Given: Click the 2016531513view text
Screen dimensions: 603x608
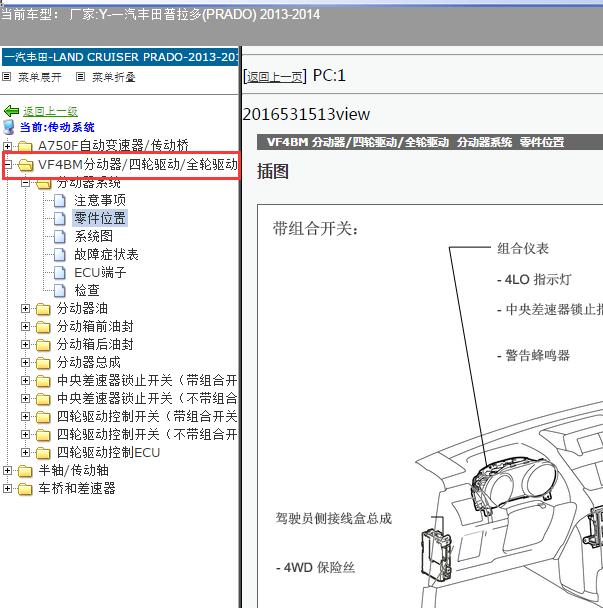Looking at the screenshot, I should [306, 114].
